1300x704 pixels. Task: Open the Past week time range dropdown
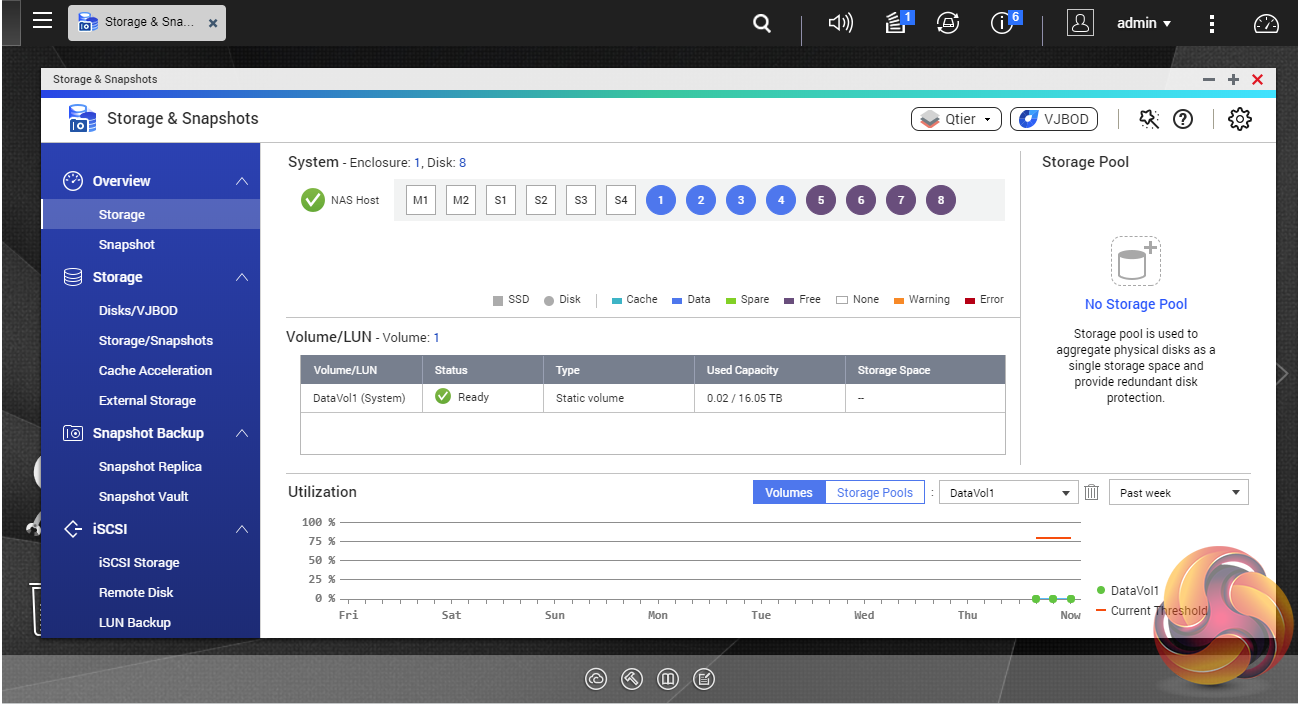click(1178, 493)
